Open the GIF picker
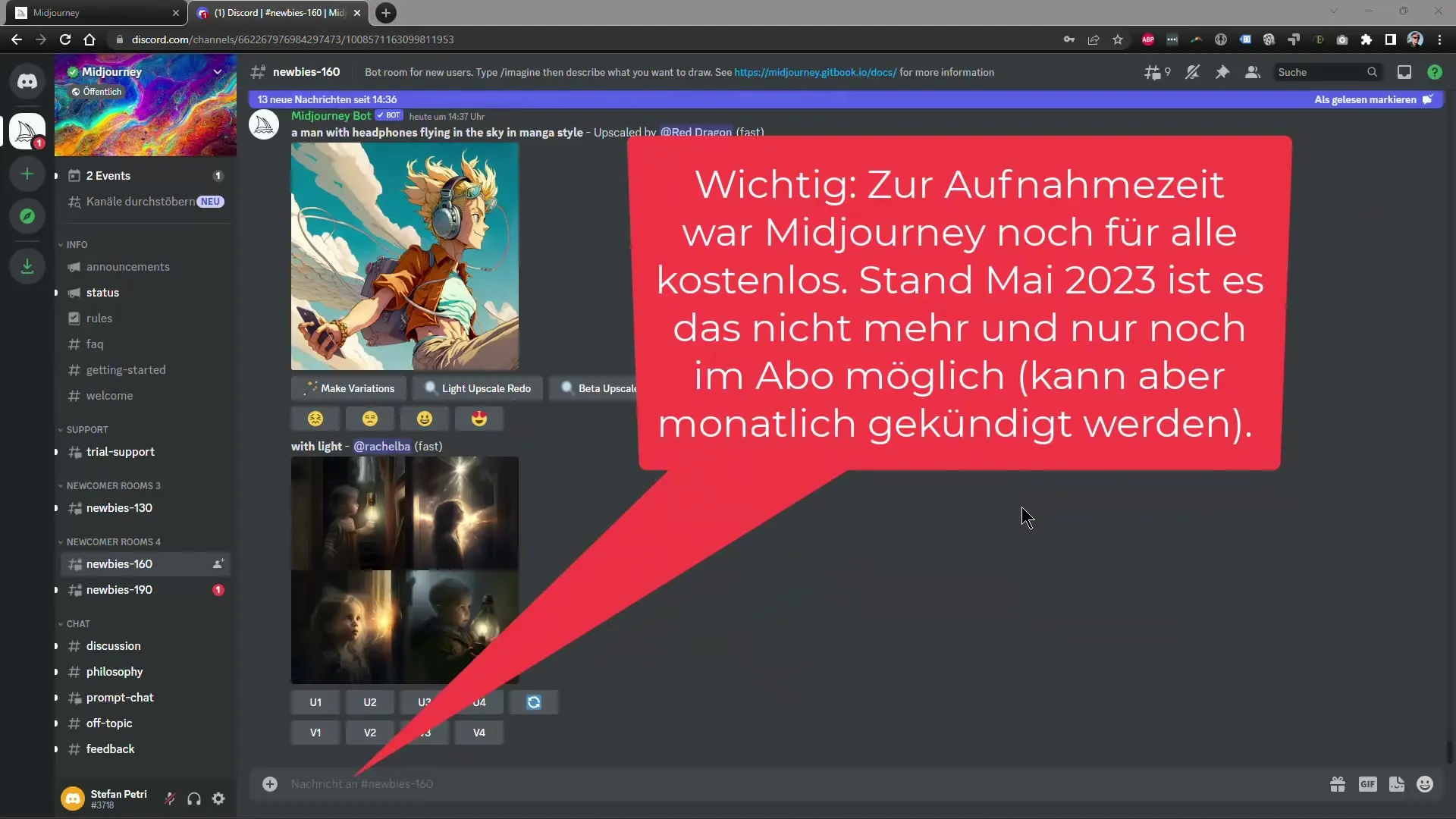1456x819 pixels. 1368,784
